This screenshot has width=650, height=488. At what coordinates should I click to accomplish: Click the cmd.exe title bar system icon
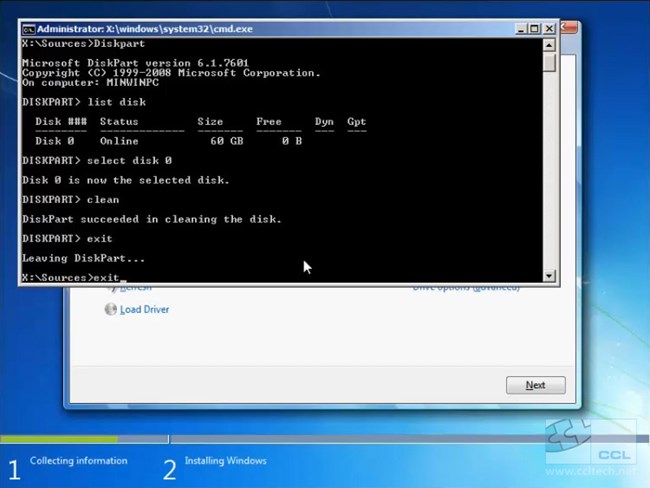(x=29, y=29)
